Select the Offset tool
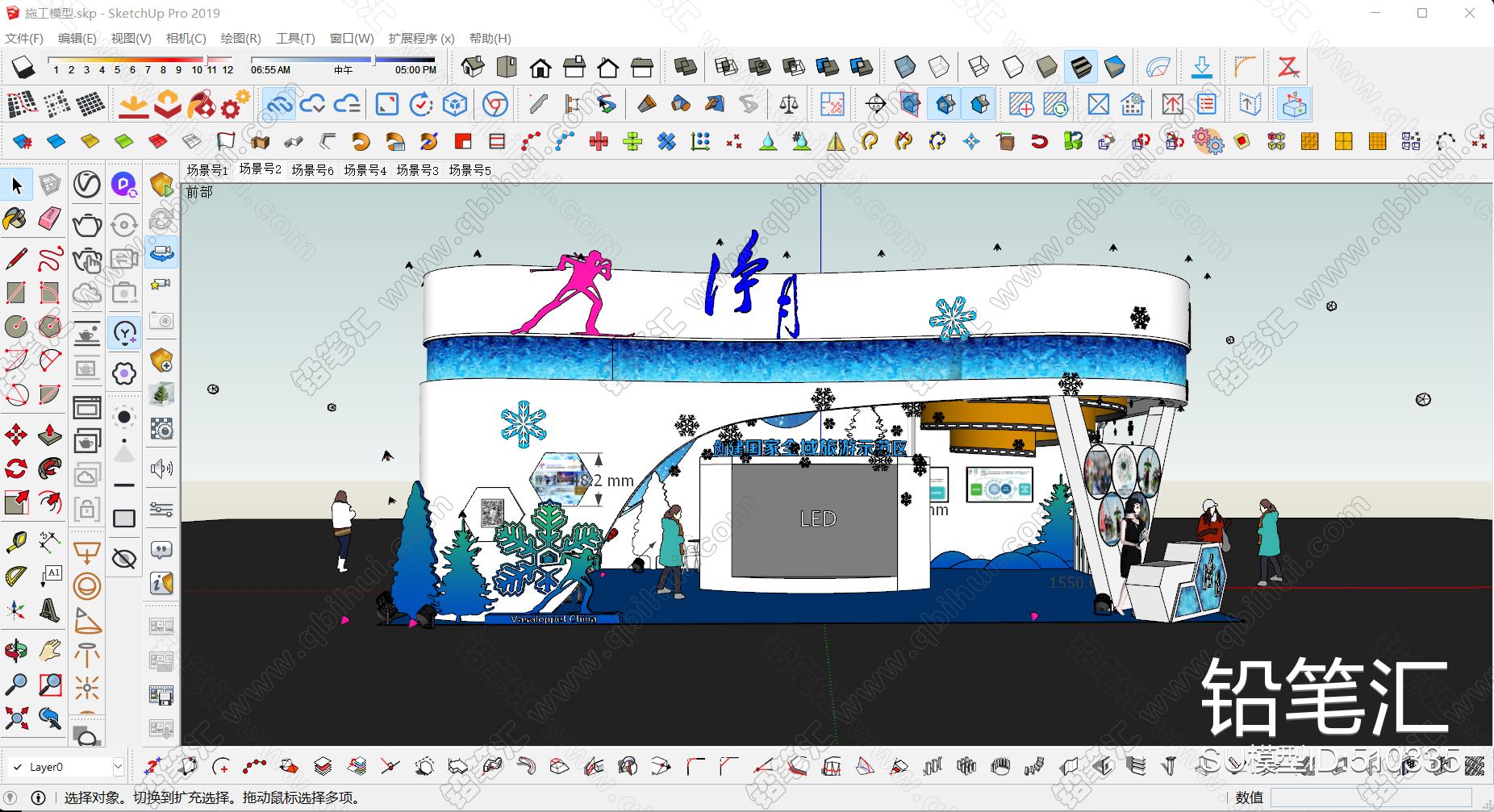This screenshot has height=812, width=1494. coord(50,502)
